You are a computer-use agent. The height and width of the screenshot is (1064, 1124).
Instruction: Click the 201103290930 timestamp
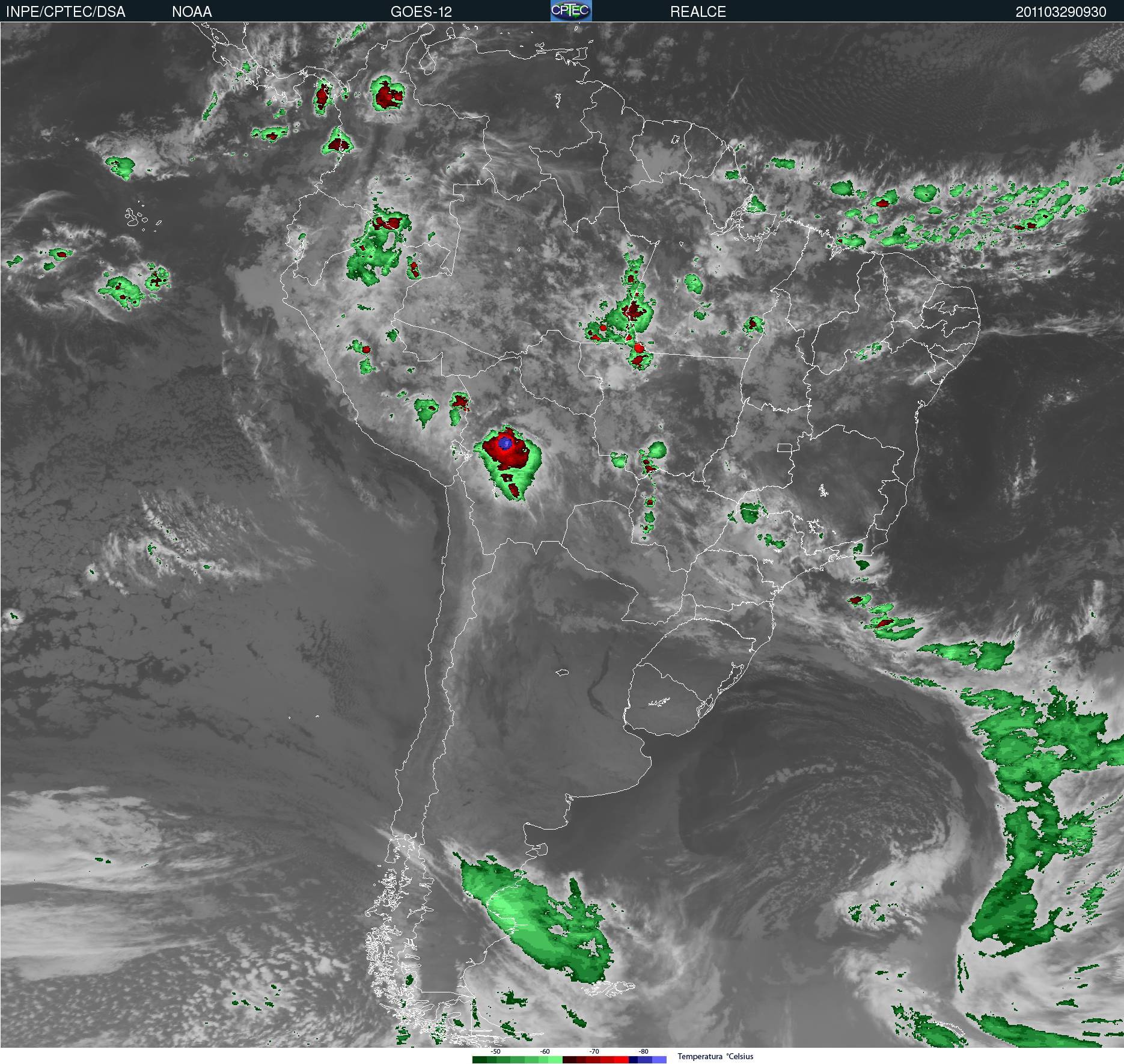pyautogui.click(x=1061, y=11)
